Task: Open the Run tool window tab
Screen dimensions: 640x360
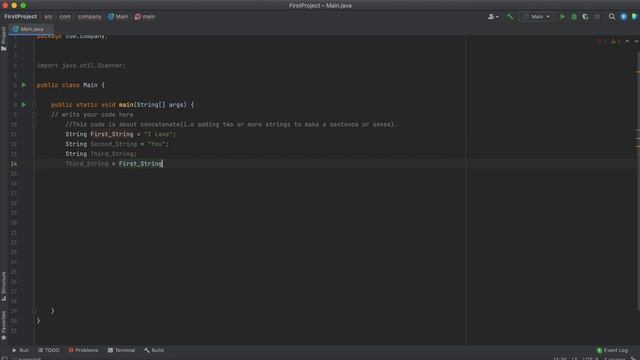Action: (x=20, y=350)
